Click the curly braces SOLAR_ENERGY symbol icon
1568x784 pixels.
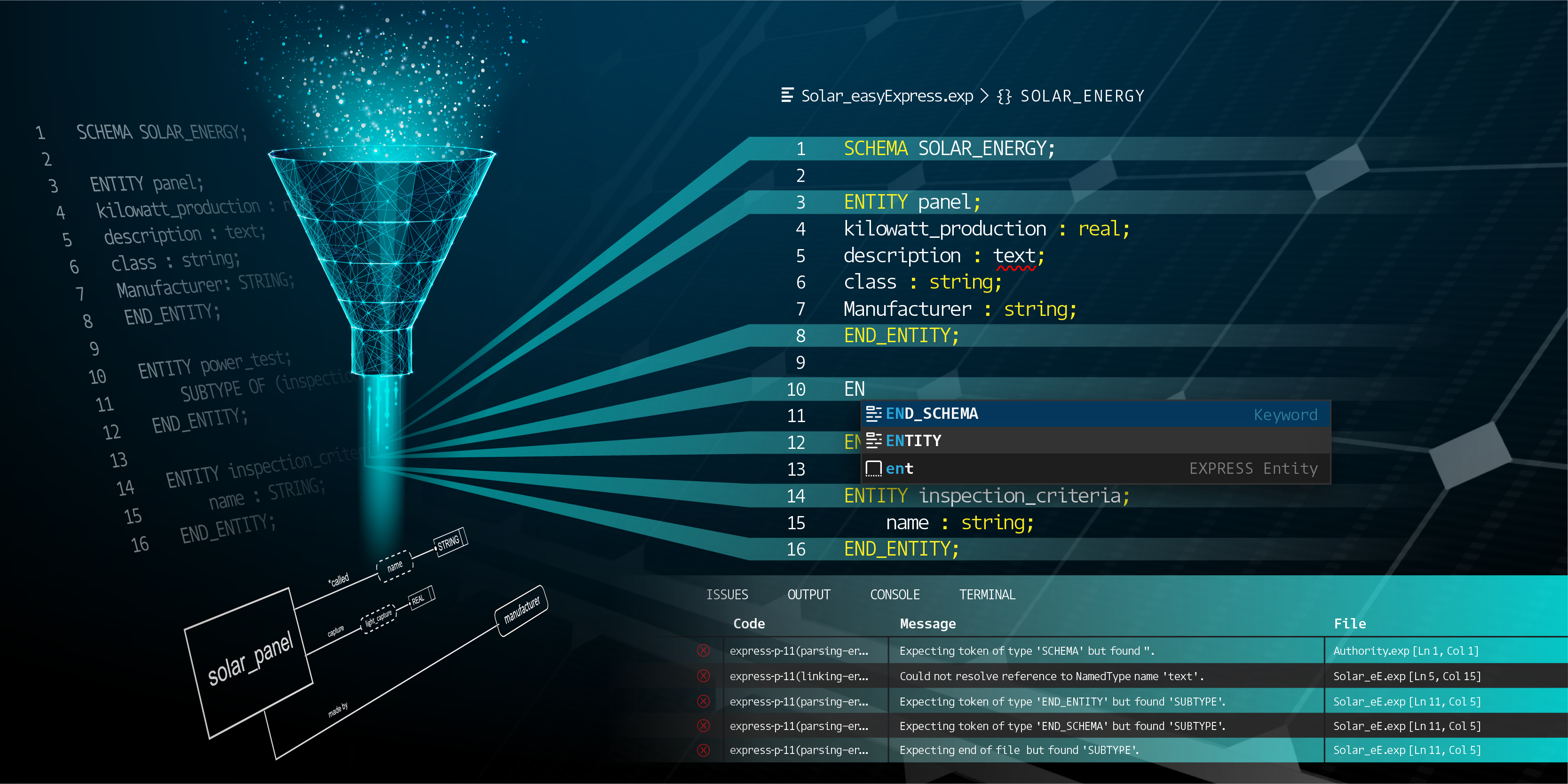[x=1005, y=96]
